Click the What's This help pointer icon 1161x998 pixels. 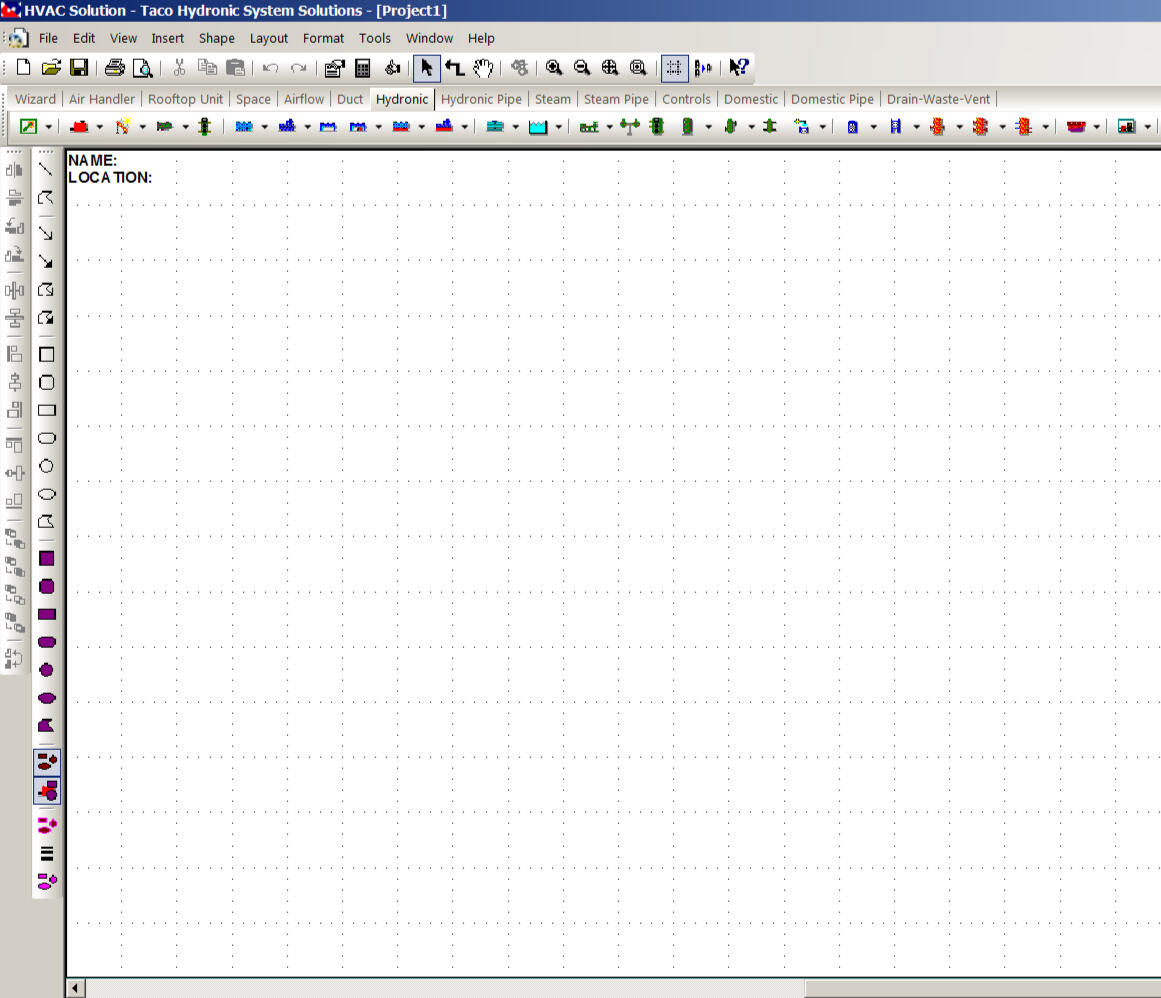739,67
